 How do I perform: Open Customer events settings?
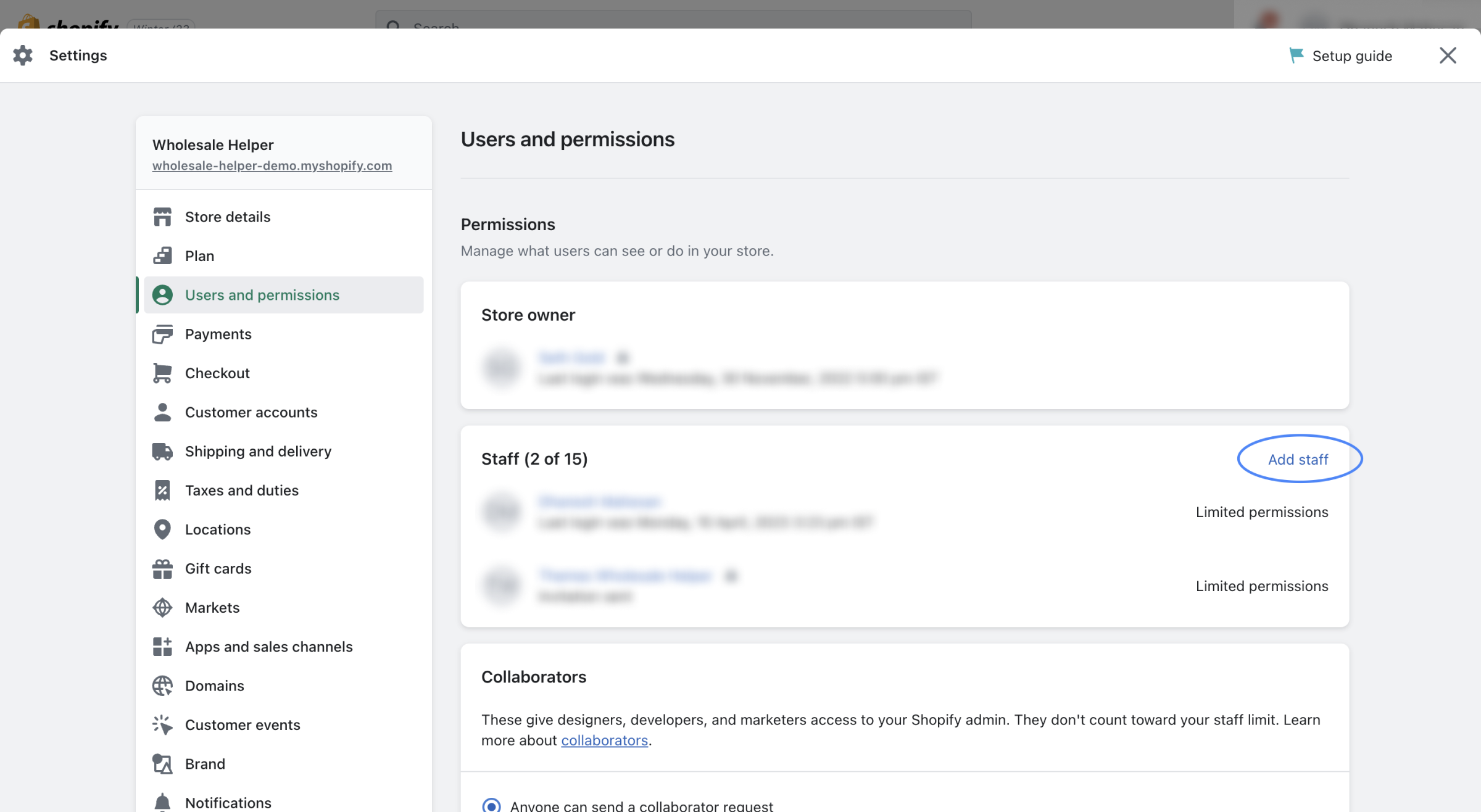tap(243, 725)
